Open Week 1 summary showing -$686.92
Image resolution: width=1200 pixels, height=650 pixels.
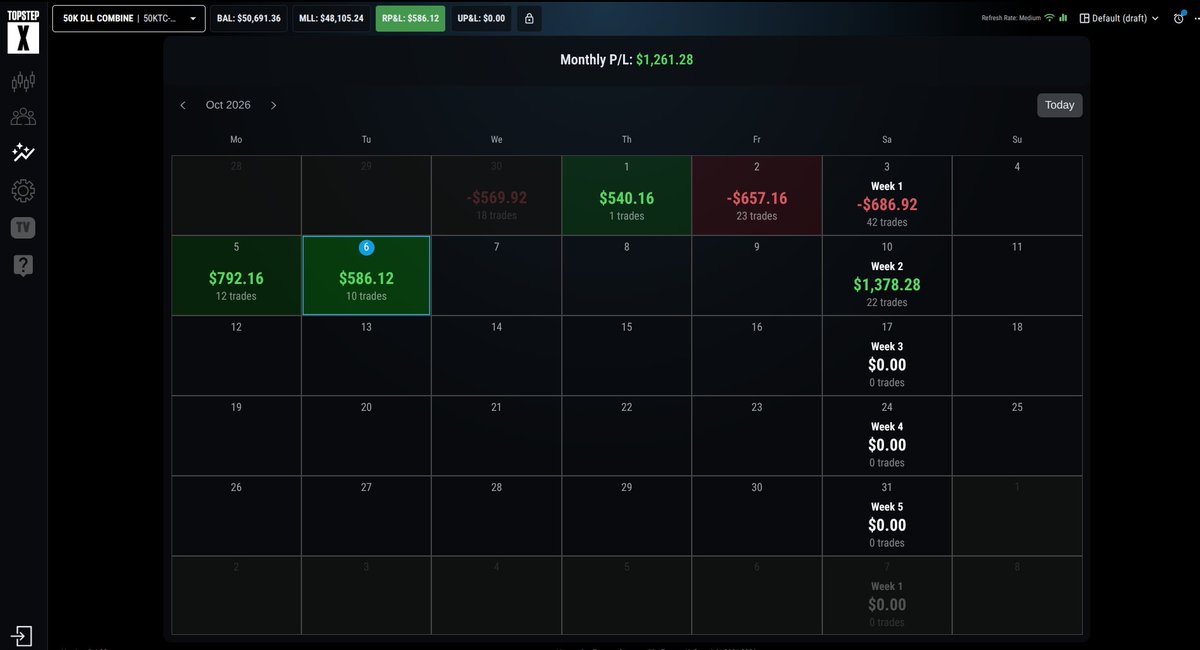click(887, 196)
